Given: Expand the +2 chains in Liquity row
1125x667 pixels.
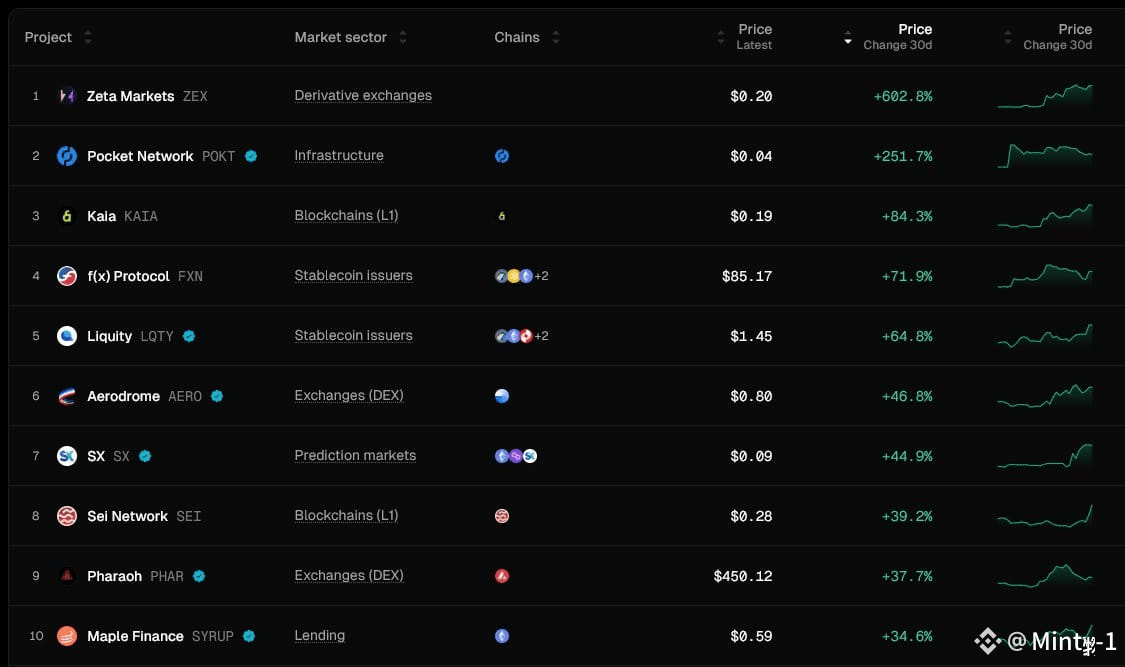Looking at the screenshot, I should 542,336.
